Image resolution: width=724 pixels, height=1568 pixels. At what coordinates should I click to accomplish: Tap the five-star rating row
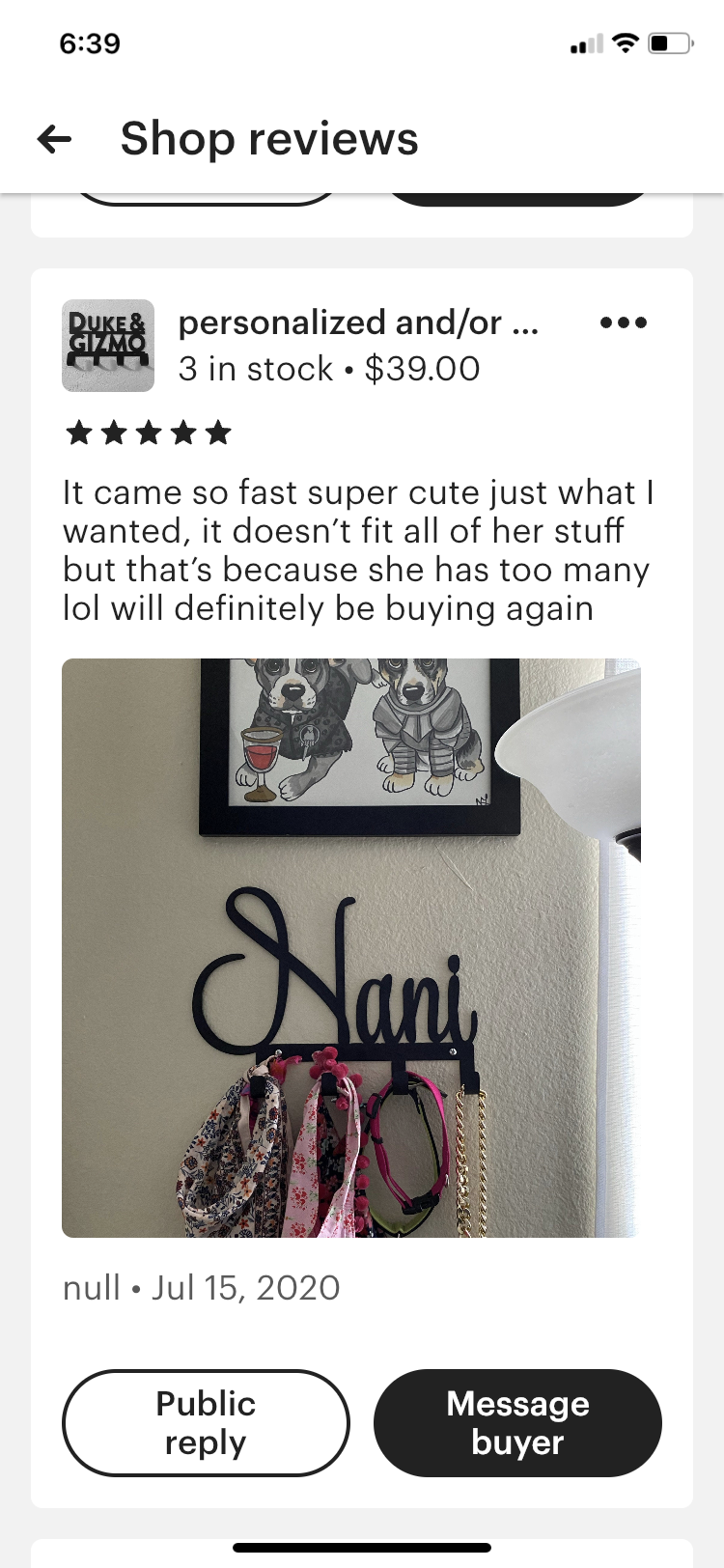(x=149, y=433)
